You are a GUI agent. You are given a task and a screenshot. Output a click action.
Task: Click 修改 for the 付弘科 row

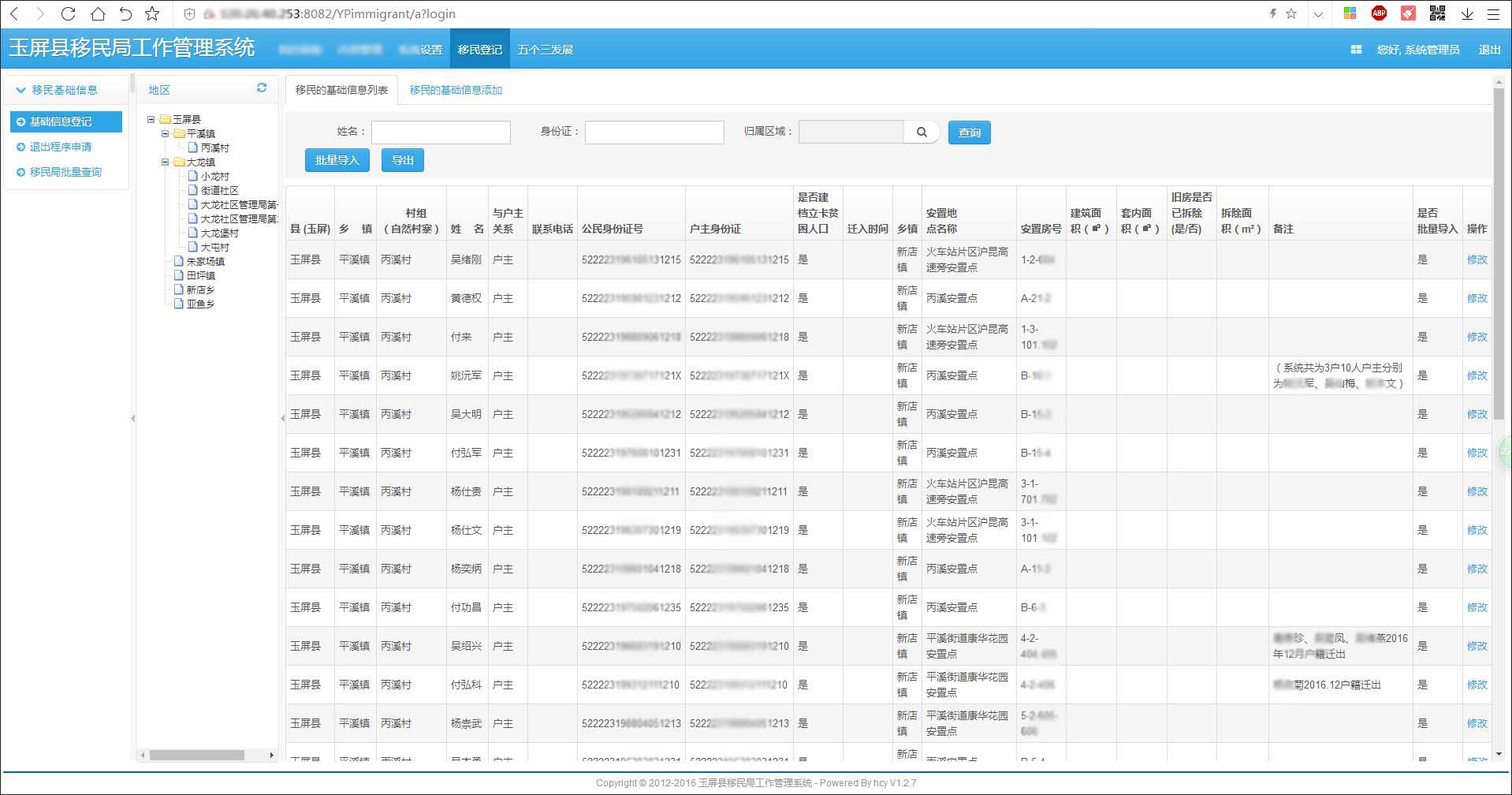click(1477, 685)
